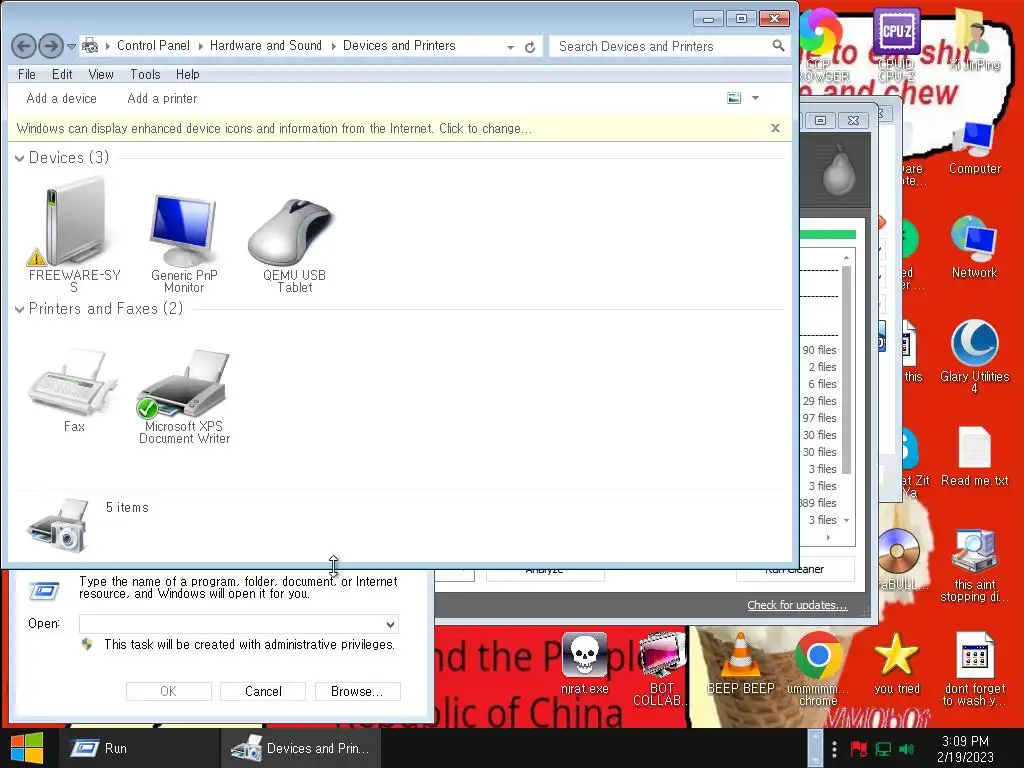Open 'this aint stopping di...' desktop icon
Screen dimensions: 1024x768
[x=974, y=566]
